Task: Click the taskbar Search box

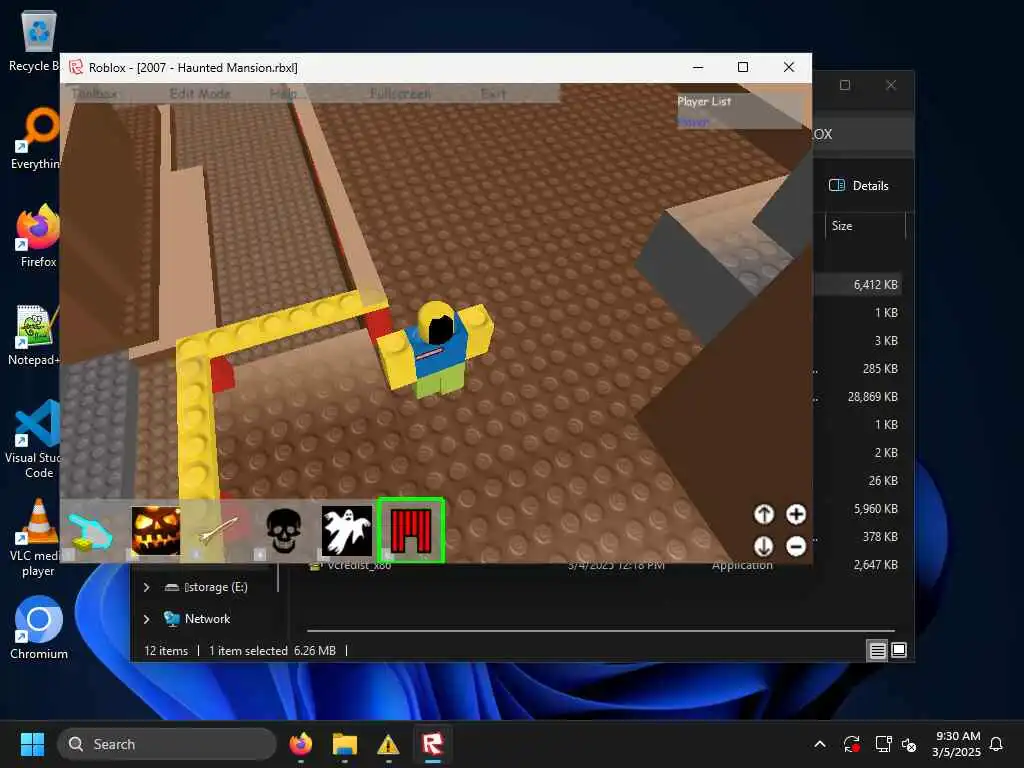Action: (x=167, y=744)
